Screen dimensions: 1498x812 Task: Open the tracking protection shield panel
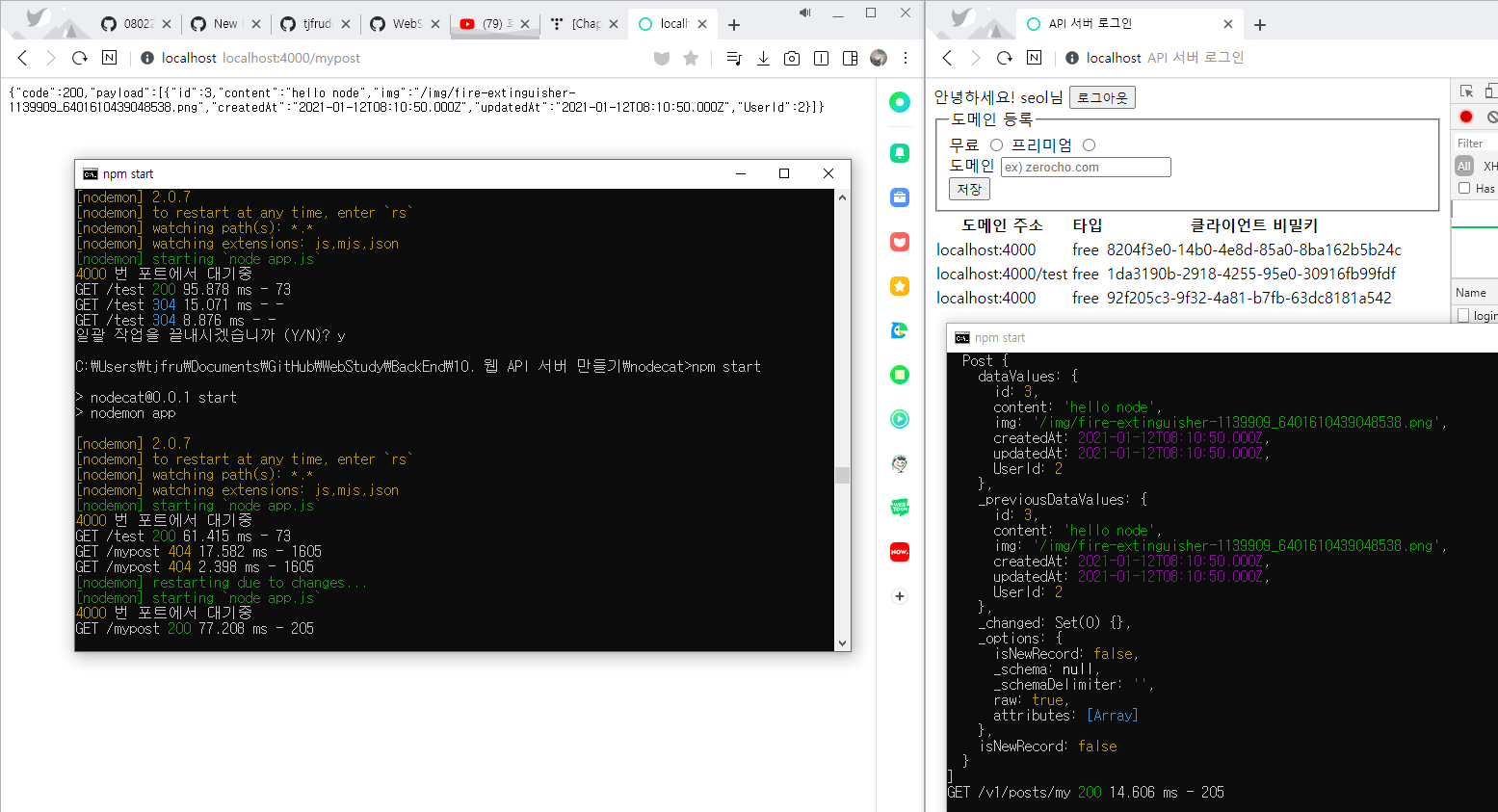click(x=662, y=58)
